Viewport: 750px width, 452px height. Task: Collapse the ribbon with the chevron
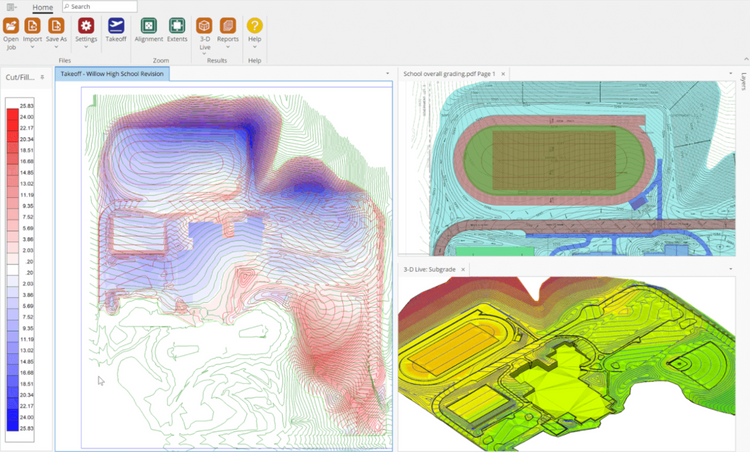click(746, 59)
